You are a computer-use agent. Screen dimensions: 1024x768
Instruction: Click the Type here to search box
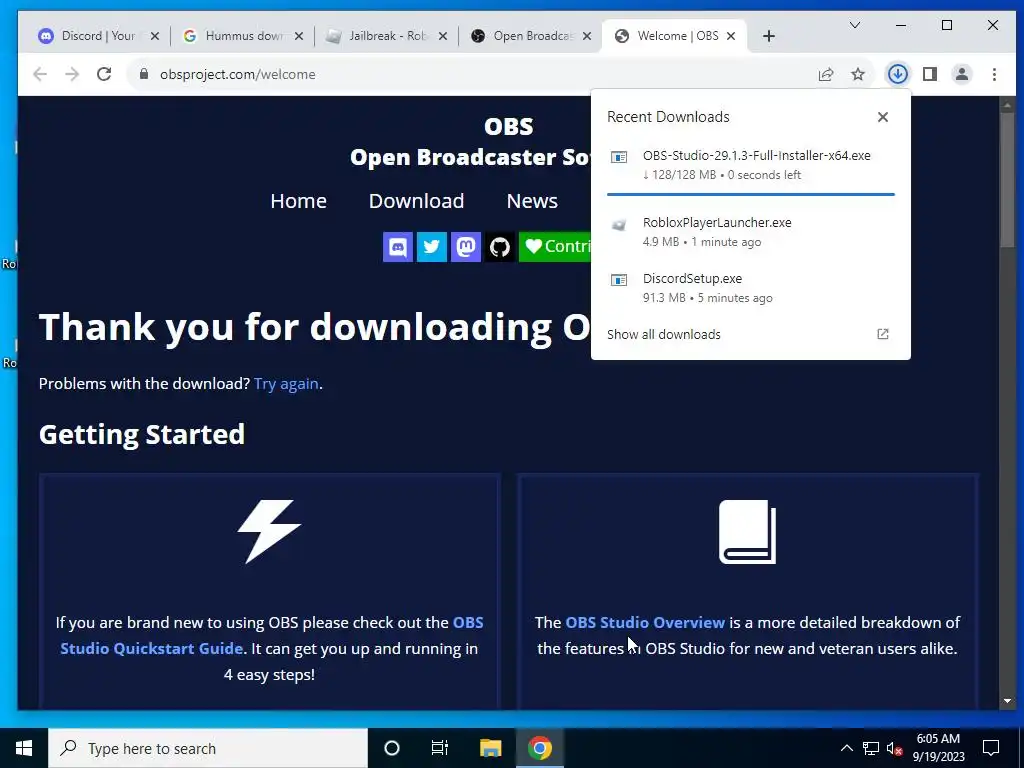(x=208, y=748)
